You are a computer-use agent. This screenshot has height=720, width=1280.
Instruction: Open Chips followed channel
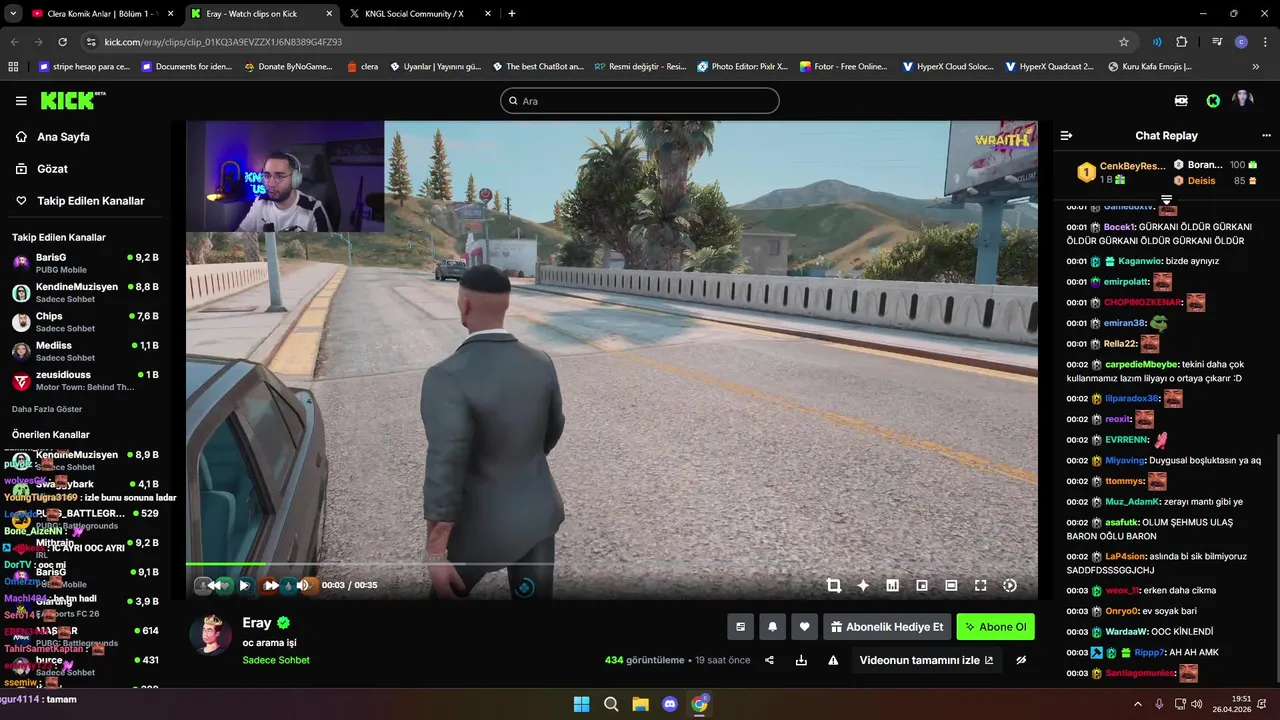click(x=85, y=322)
